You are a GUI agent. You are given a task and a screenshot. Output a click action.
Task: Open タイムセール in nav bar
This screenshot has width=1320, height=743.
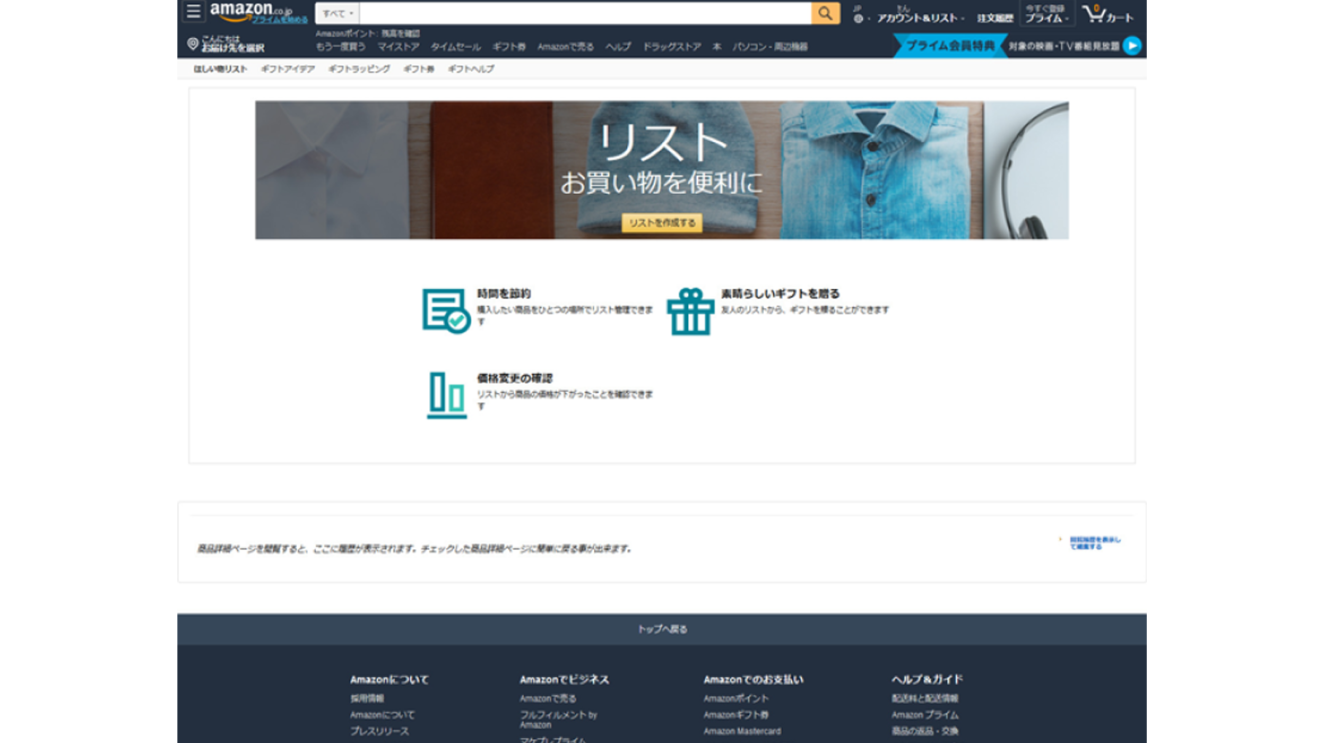tap(455, 47)
